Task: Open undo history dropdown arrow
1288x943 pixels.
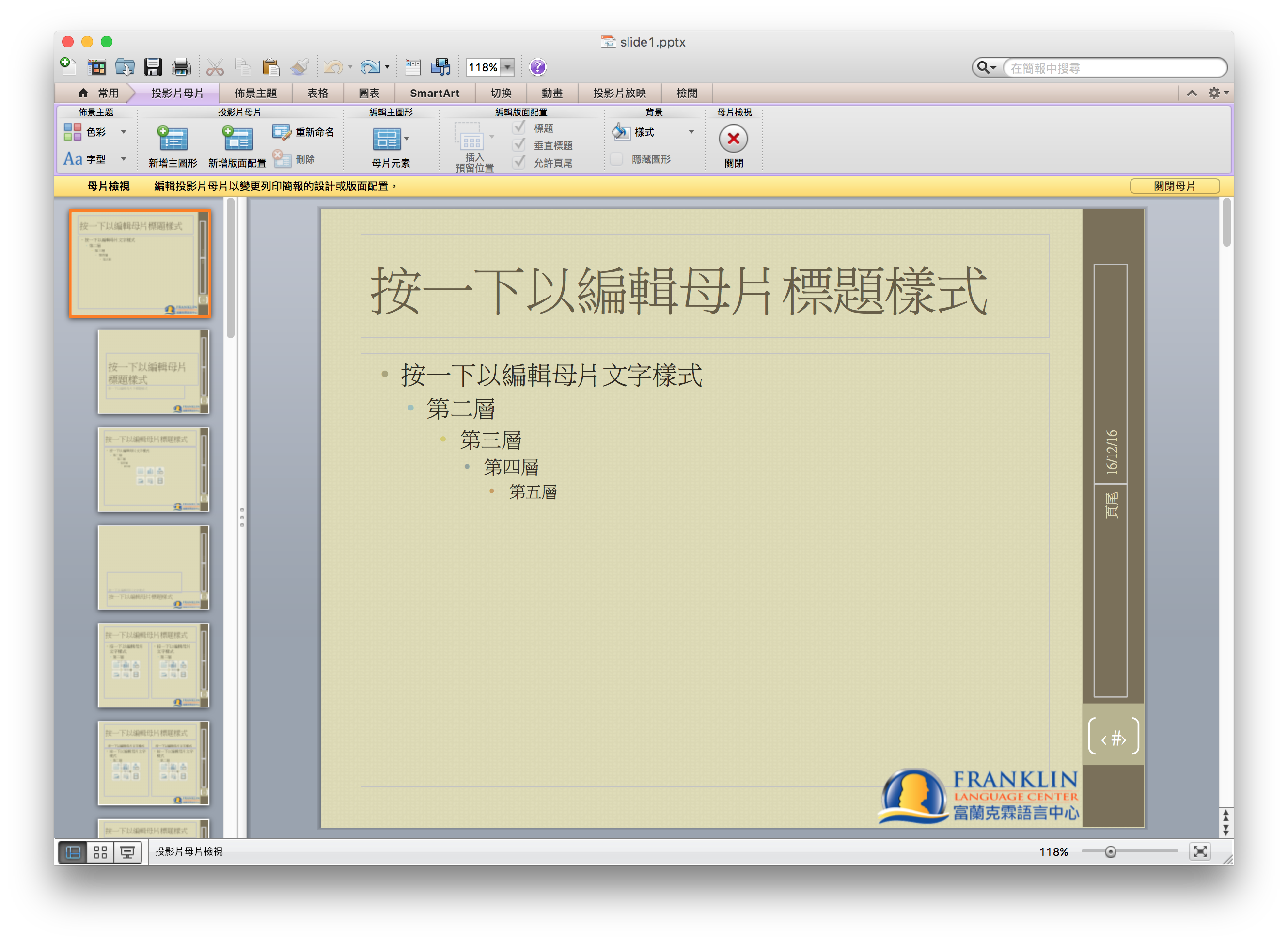Action: pyautogui.click(x=350, y=67)
